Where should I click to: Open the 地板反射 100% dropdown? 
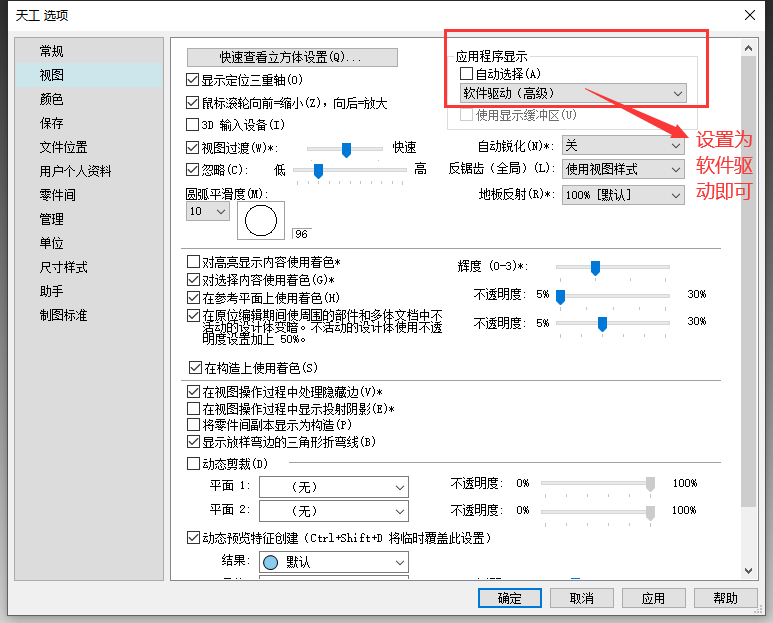pyautogui.click(x=623, y=196)
